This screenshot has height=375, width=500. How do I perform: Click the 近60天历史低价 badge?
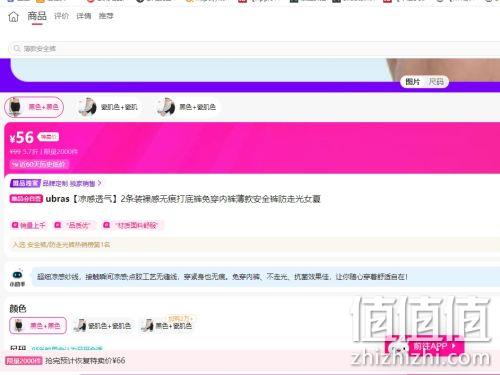pos(39,164)
